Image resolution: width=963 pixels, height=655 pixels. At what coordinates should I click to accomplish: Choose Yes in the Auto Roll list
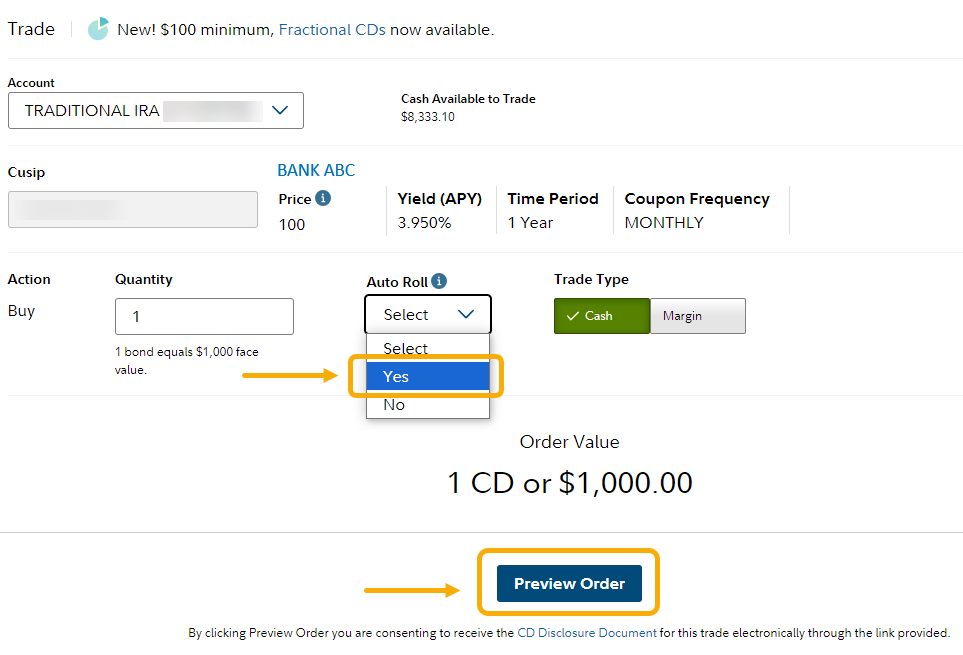[428, 376]
